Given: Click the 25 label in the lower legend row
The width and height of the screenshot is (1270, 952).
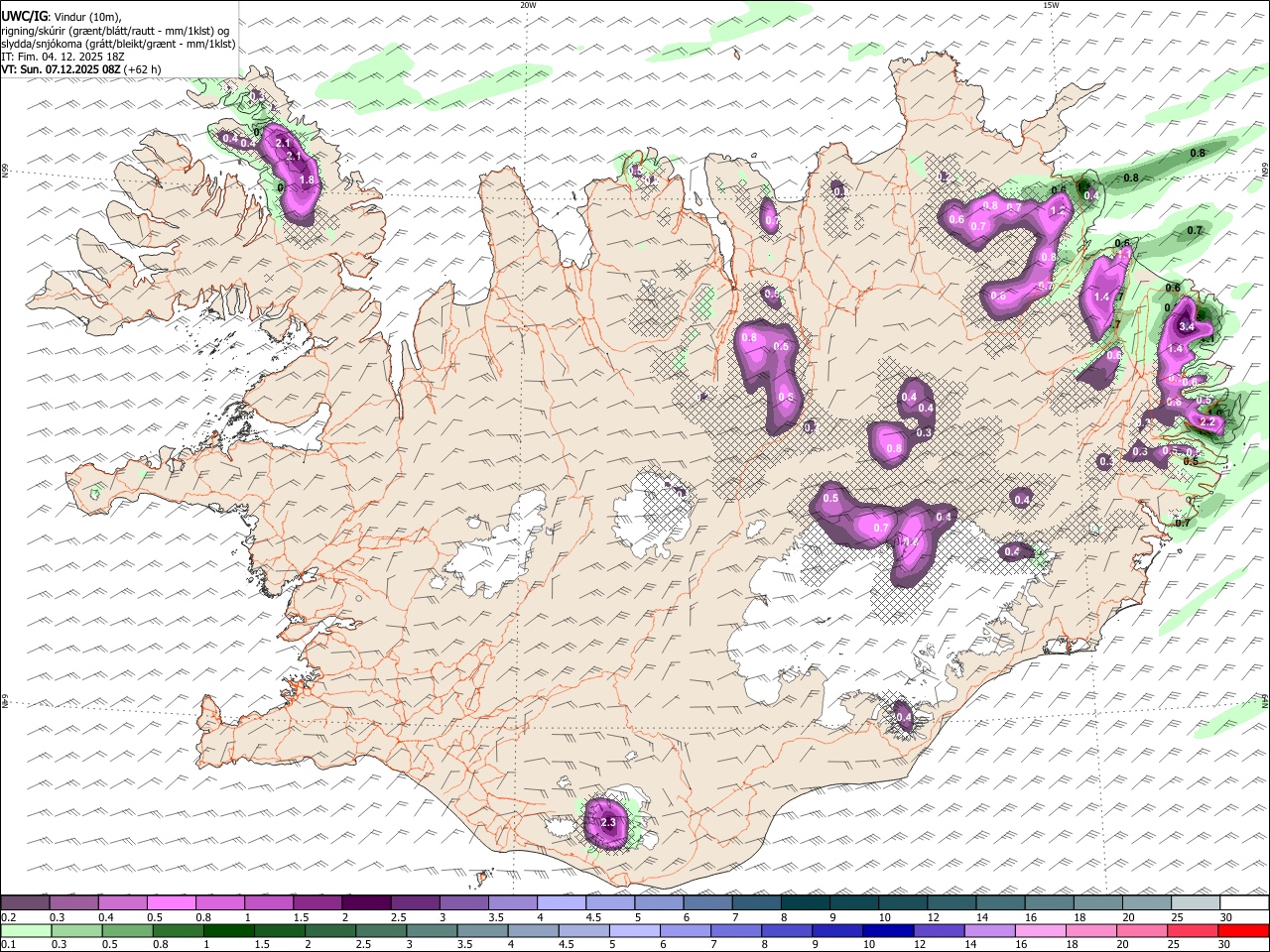Looking at the screenshot, I should coord(1176,945).
